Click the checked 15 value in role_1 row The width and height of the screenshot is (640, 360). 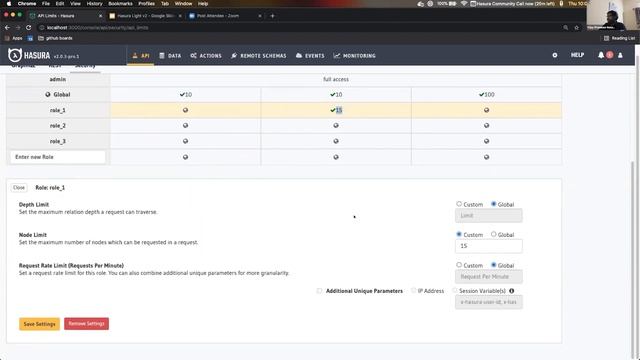point(336,110)
